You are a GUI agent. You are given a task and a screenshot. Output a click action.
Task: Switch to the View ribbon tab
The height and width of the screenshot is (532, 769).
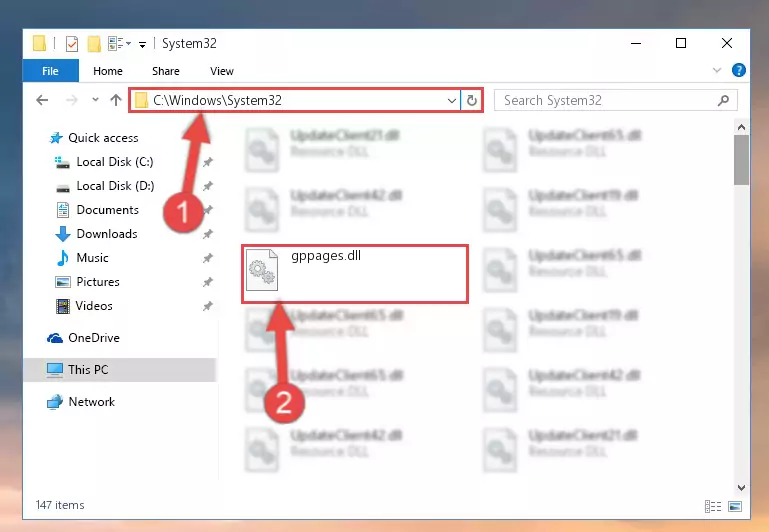(x=222, y=71)
